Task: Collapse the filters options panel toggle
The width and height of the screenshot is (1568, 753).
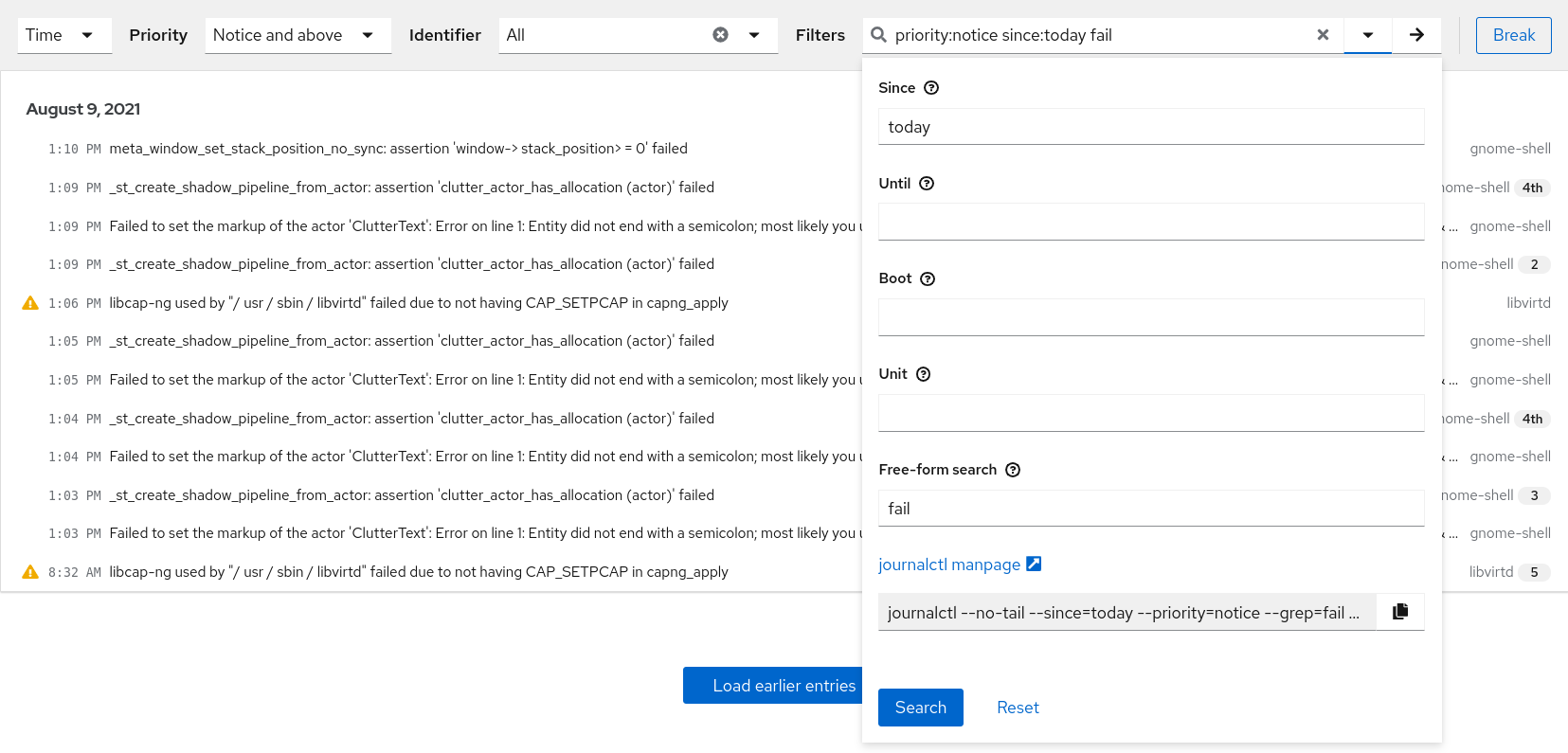Action: click(1367, 35)
